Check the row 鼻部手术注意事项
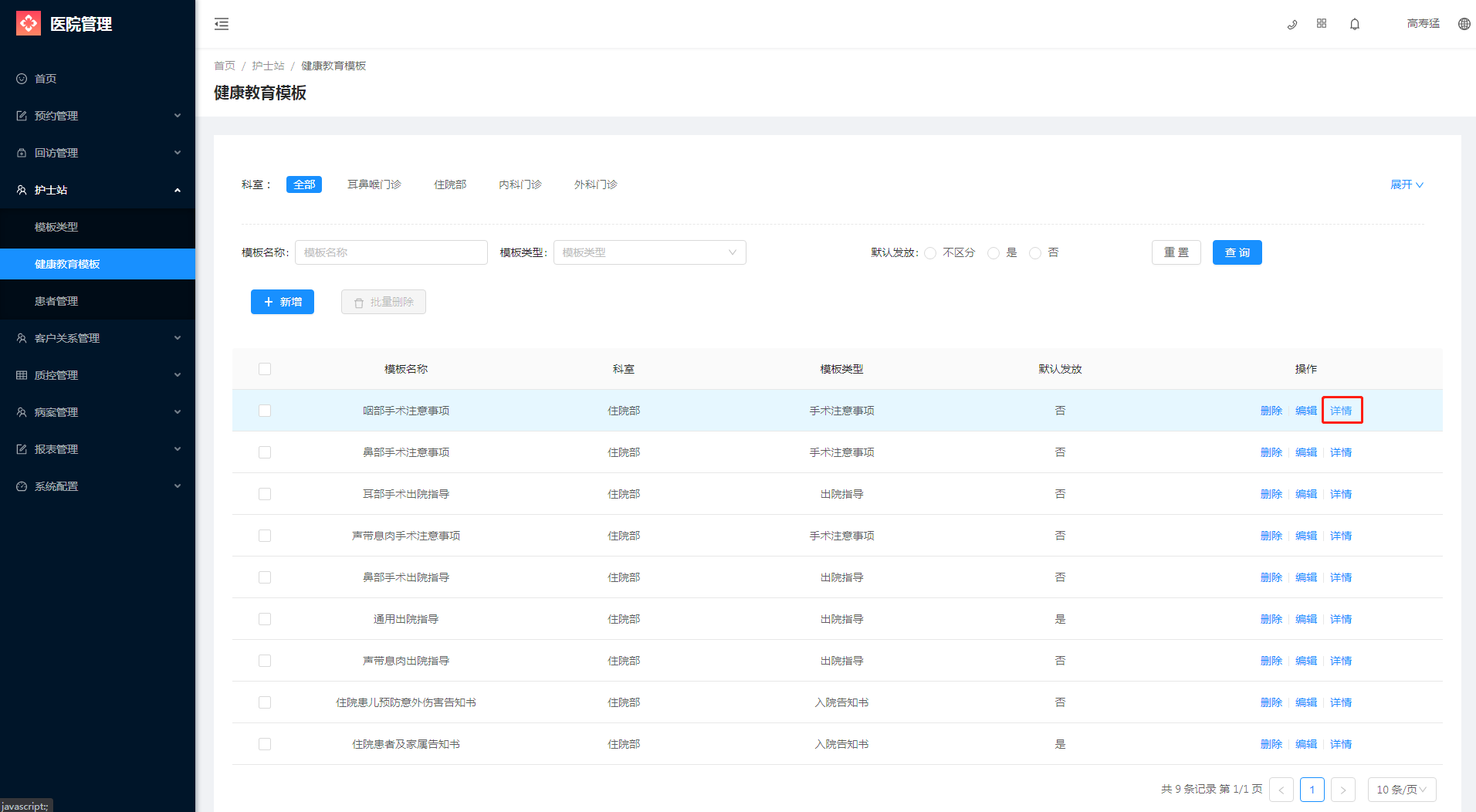The width and height of the screenshot is (1476, 812). pyautogui.click(x=265, y=452)
